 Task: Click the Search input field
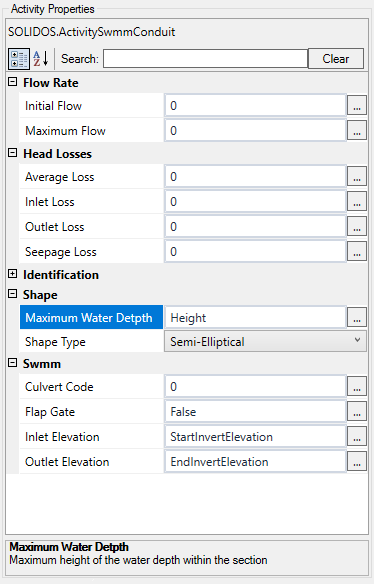[205, 59]
